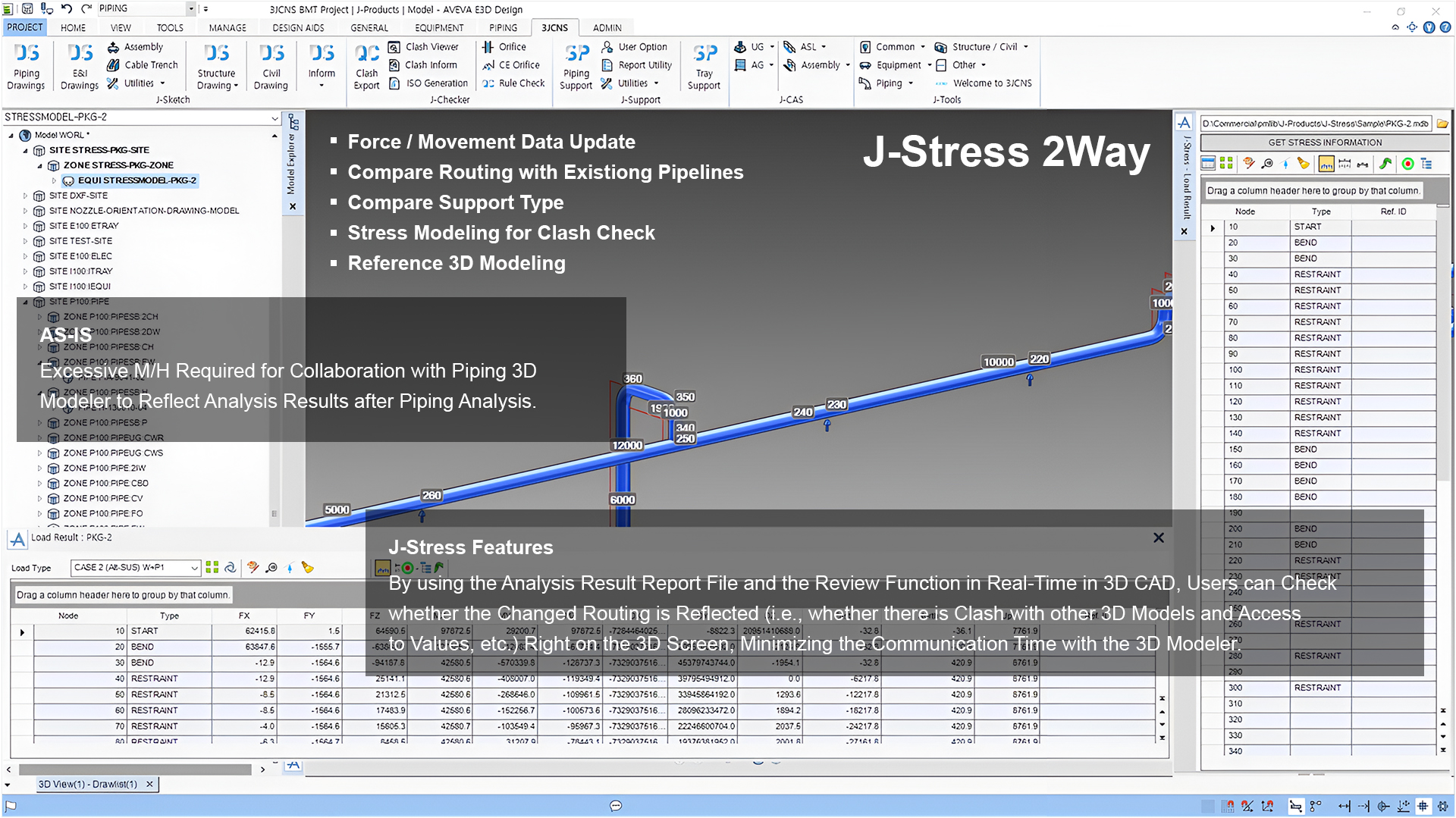Start ISO Generation
The image size is (1456, 818).
pyautogui.click(x=428, y=83)
